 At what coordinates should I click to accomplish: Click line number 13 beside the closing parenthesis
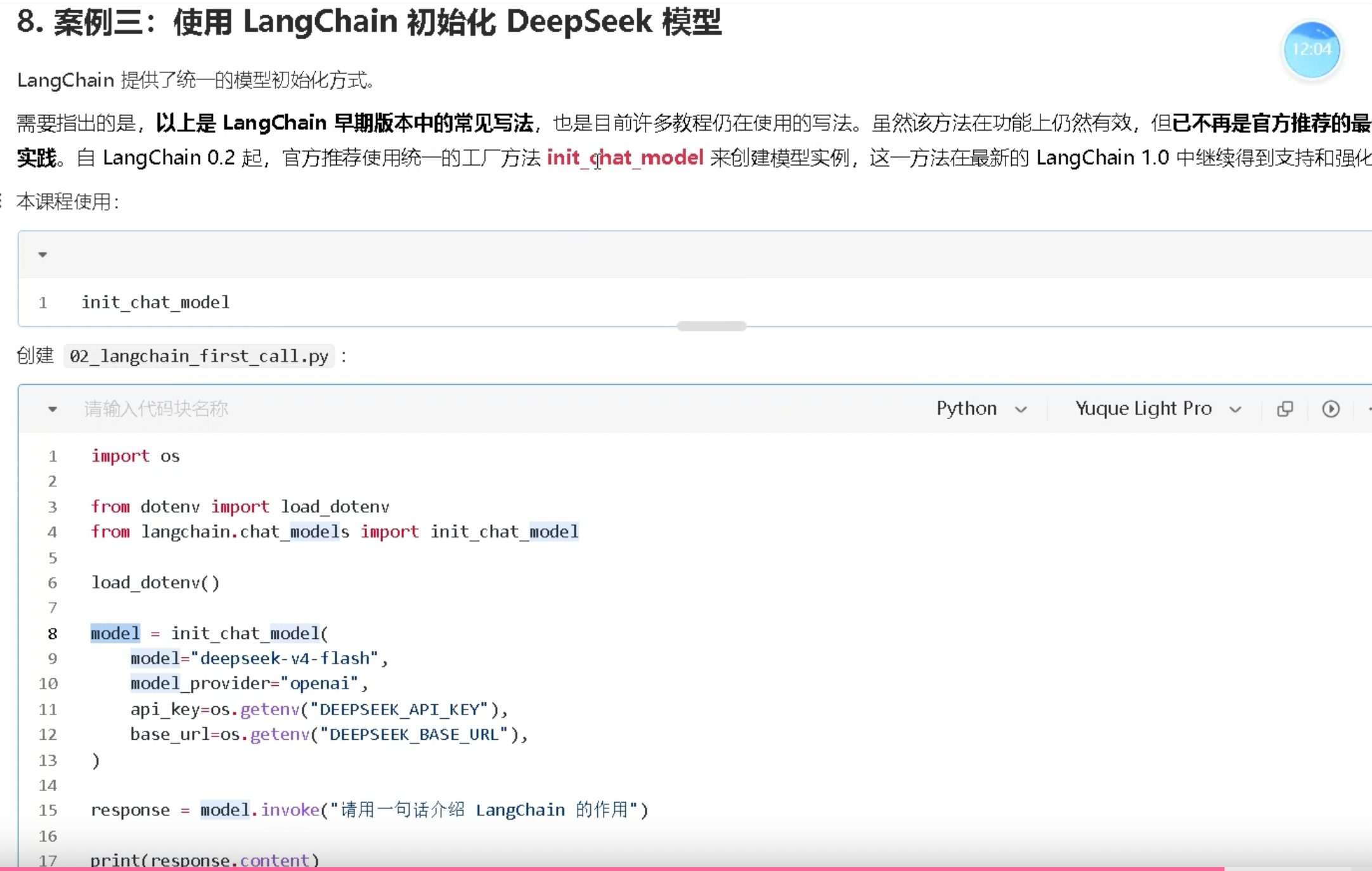(x=48, y=759)
